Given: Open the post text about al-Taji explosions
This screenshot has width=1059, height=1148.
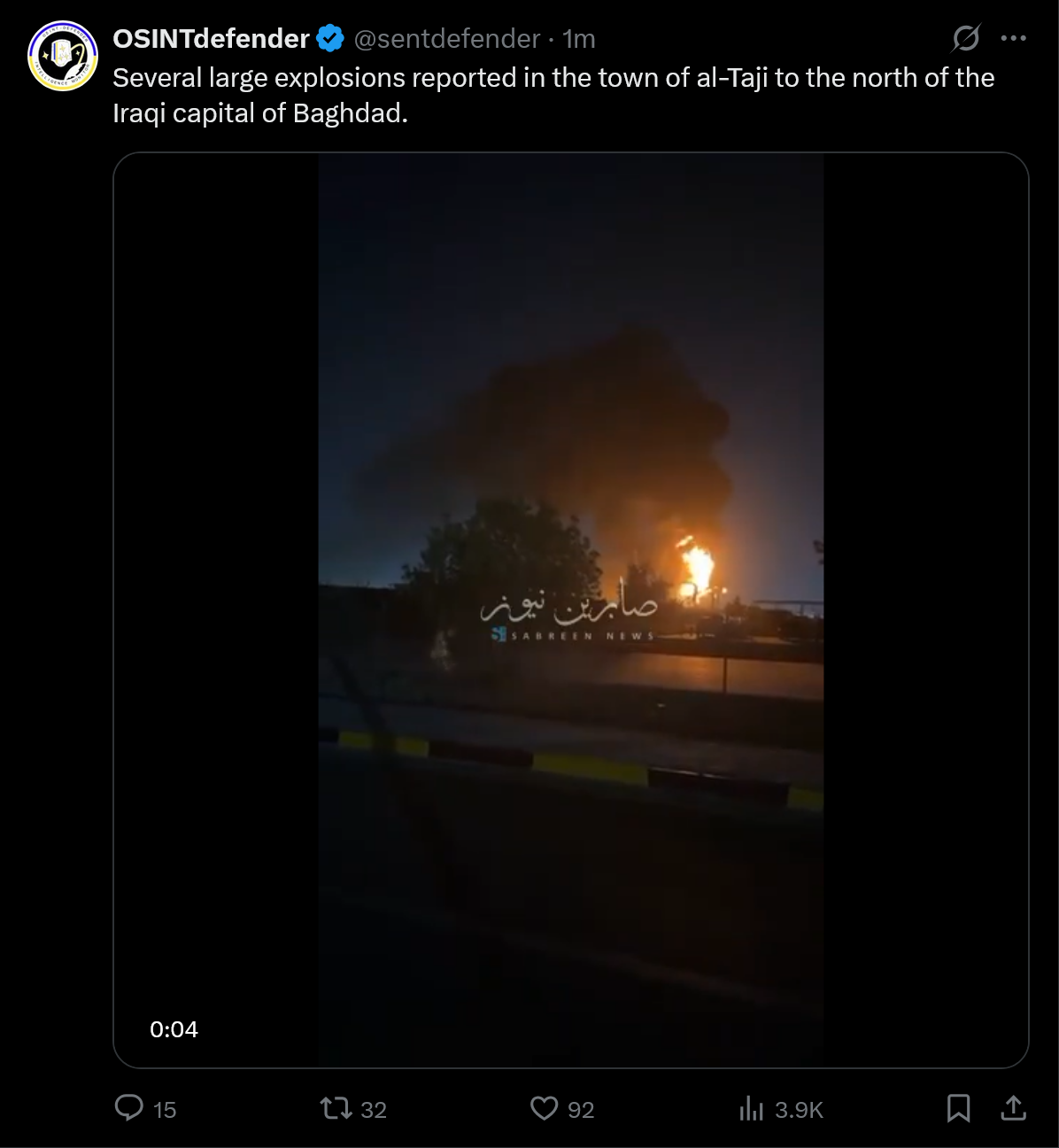Looking at the screenshot, I should 553,96.
